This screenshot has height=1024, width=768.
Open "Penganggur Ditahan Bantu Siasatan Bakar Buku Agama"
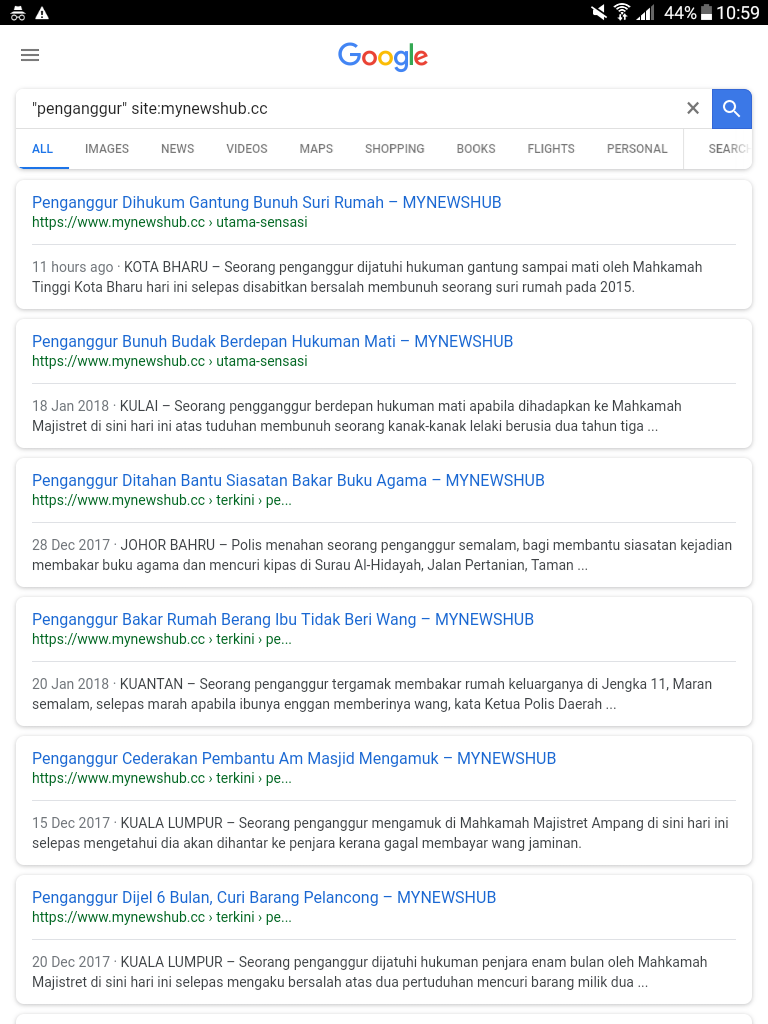[288, 481]
